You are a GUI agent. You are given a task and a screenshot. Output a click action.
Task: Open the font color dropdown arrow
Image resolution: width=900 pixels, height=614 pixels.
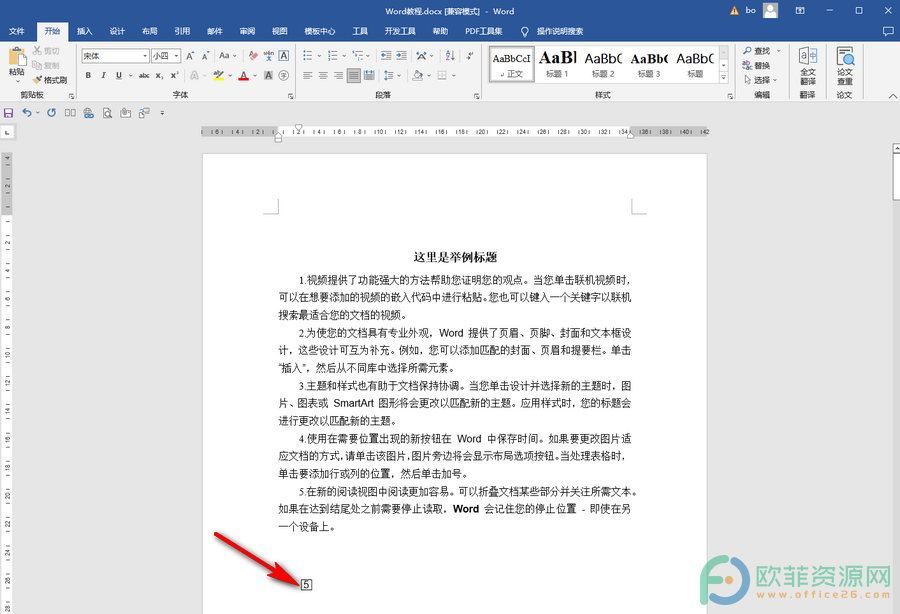pyautogui.click(x=255, y=75)
